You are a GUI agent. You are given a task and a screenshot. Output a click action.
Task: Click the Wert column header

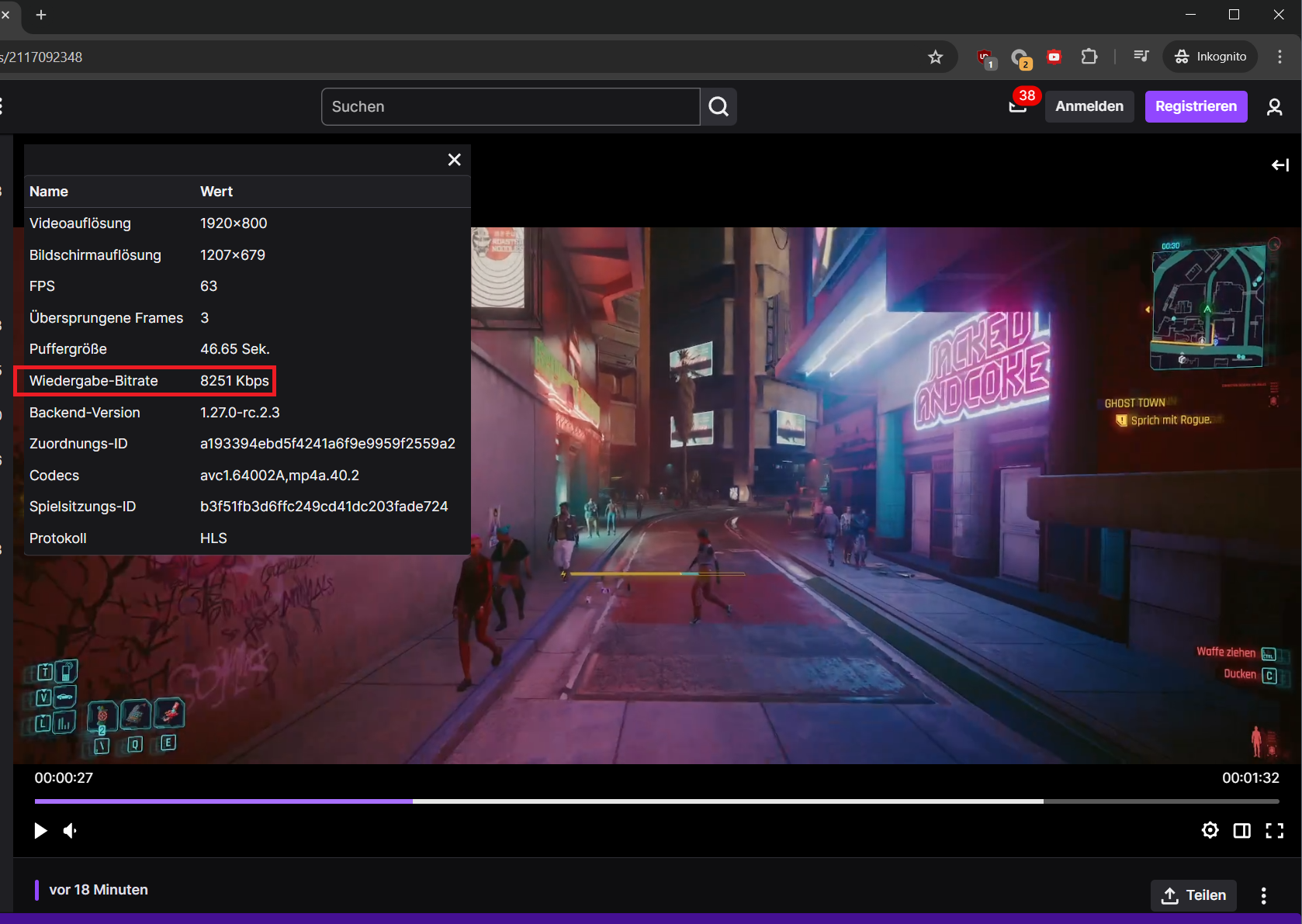216,192
